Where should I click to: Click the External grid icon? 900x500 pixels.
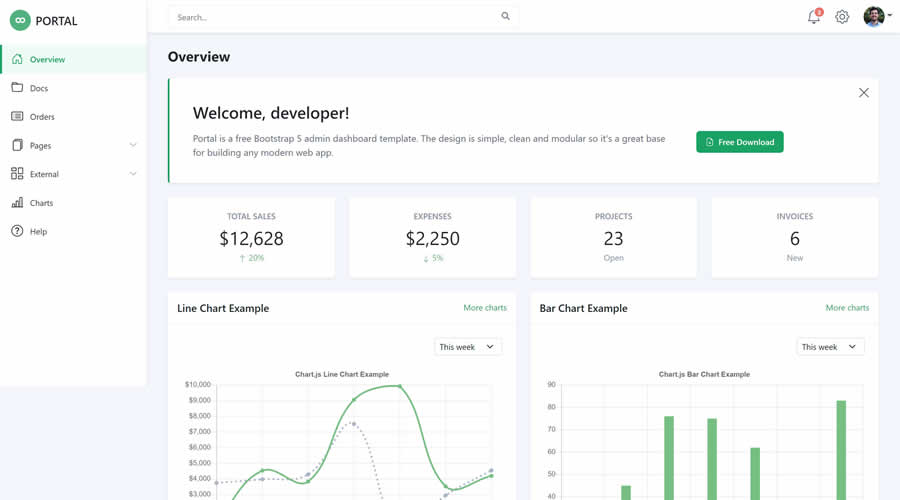tap(17, 173)
